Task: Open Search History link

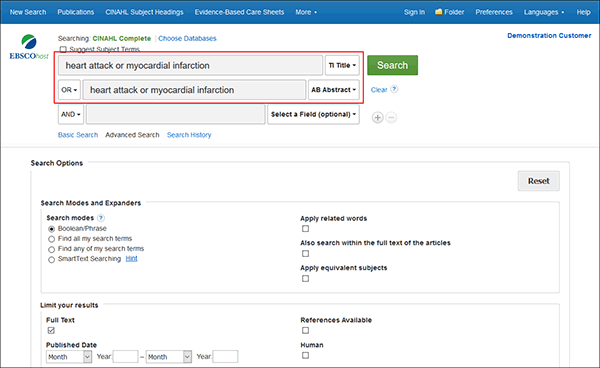Action: pos(189,135)
